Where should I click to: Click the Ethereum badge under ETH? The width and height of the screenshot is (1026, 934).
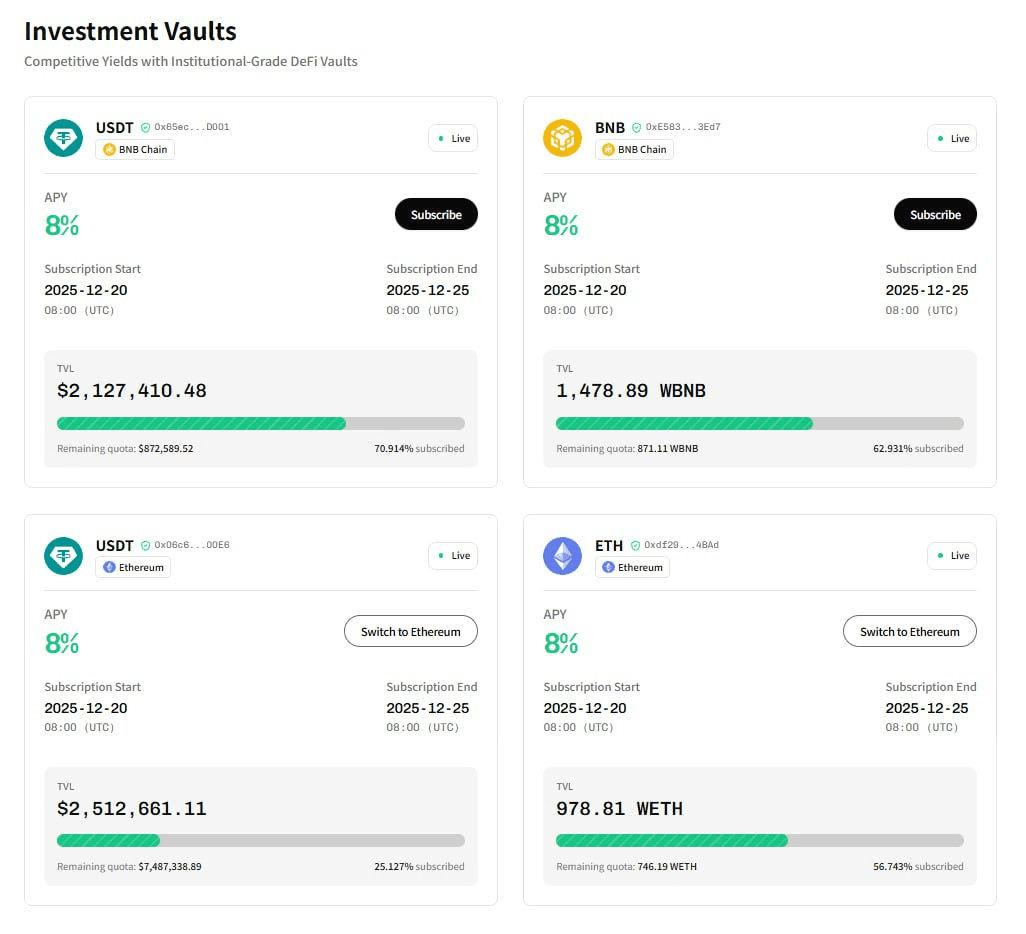pos(632,567)
